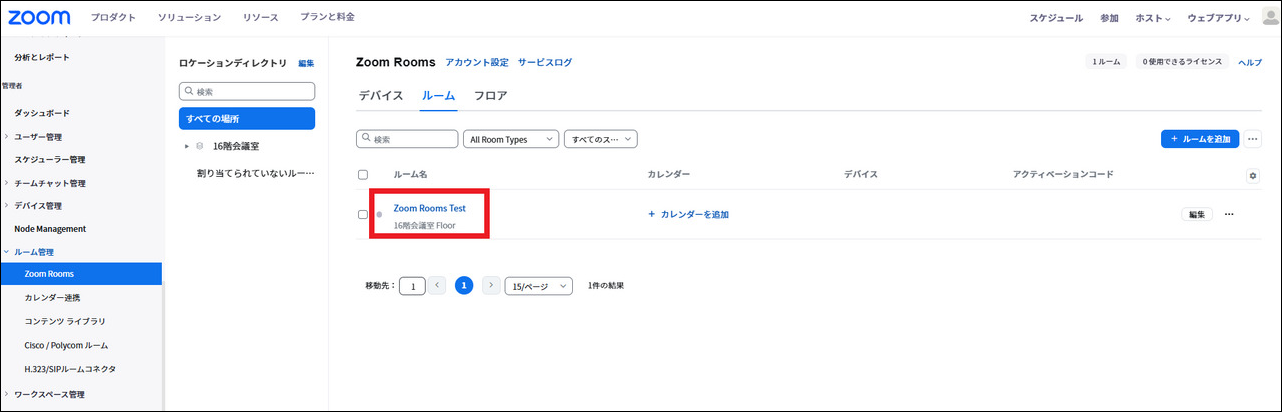The width and height of the screenshot is (1282, 412).
Task: Expand チームチャット管理 in the sidebar
Action: pyautogui.click(x=6, y=183)
